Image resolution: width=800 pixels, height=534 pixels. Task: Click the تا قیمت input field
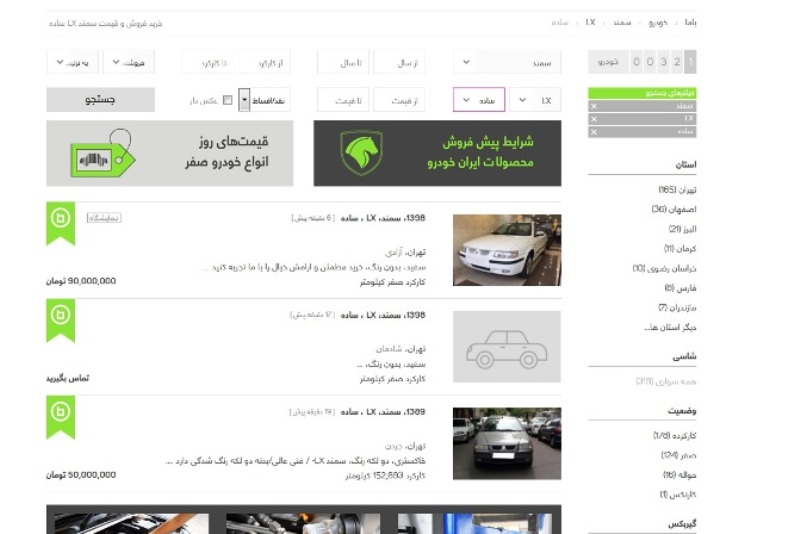tap(343, 100)
